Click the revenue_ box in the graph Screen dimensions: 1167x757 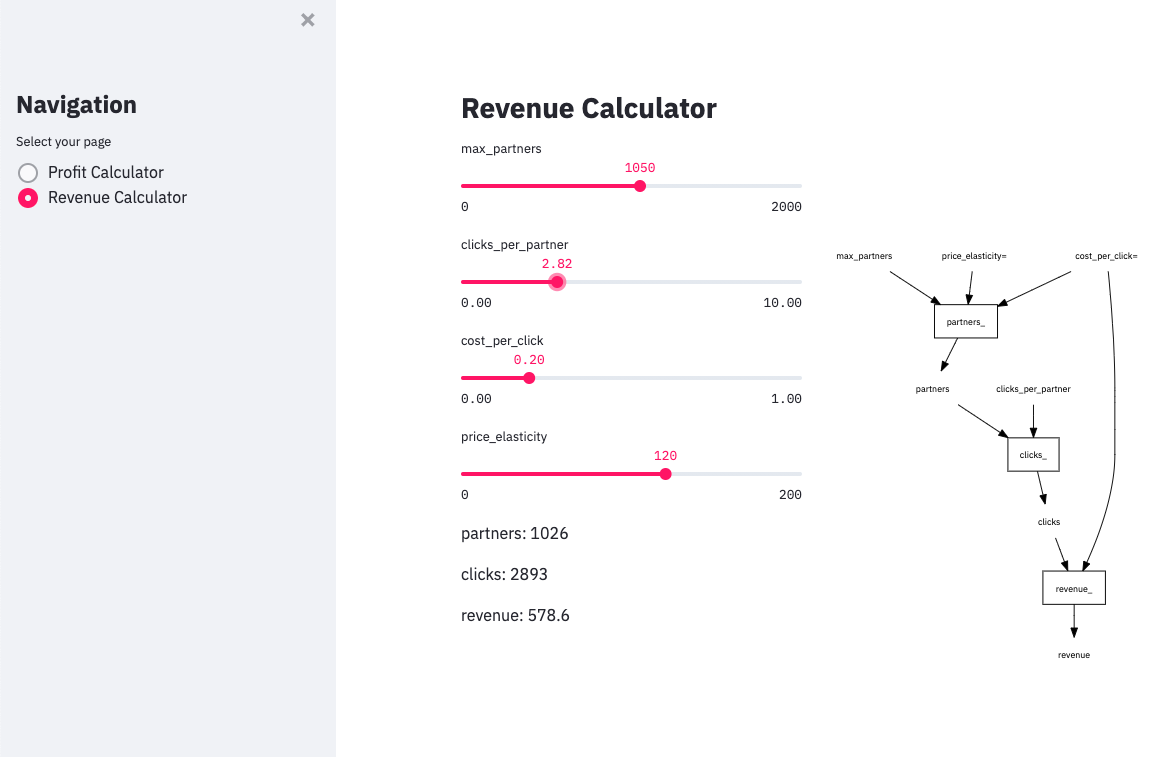pyautogui.click(x=1073, y=588)
